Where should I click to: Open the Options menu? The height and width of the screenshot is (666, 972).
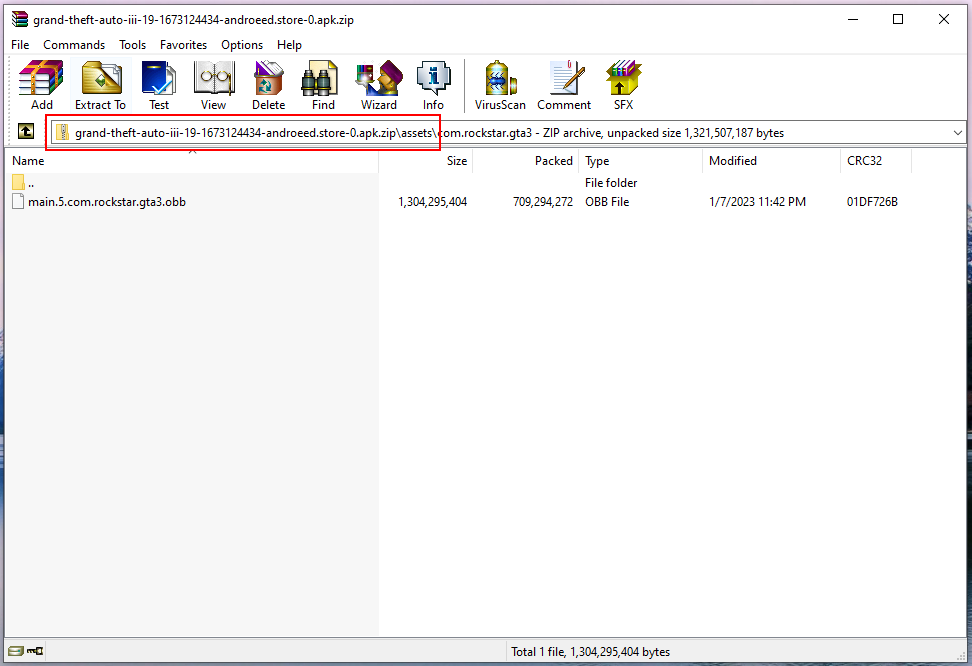(242, 45)
